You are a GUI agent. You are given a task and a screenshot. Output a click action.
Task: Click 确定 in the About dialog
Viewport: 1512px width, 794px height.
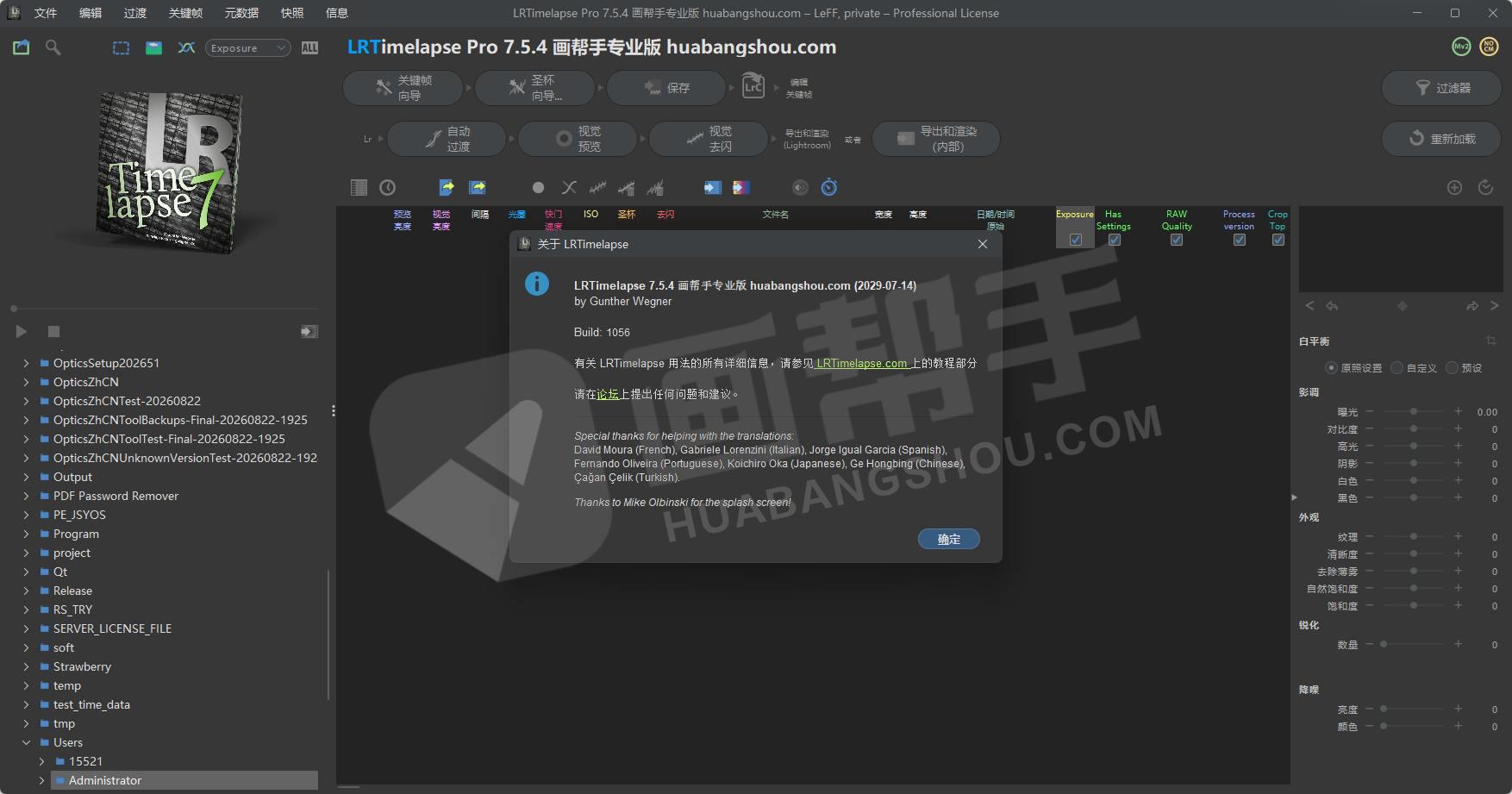[949, 539]
